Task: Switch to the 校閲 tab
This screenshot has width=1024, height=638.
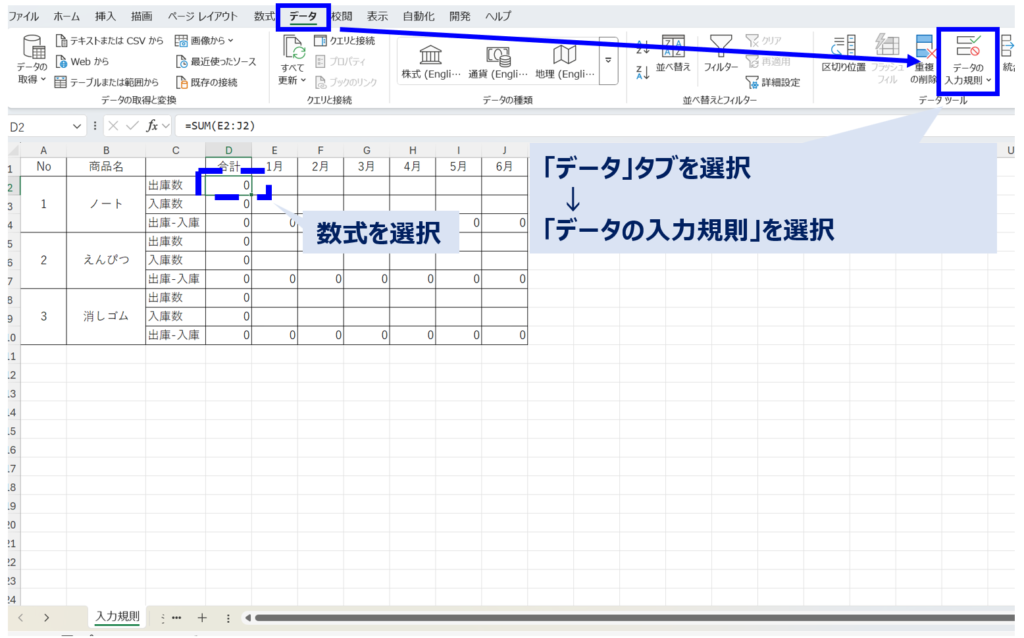Action: pos(342,16)
